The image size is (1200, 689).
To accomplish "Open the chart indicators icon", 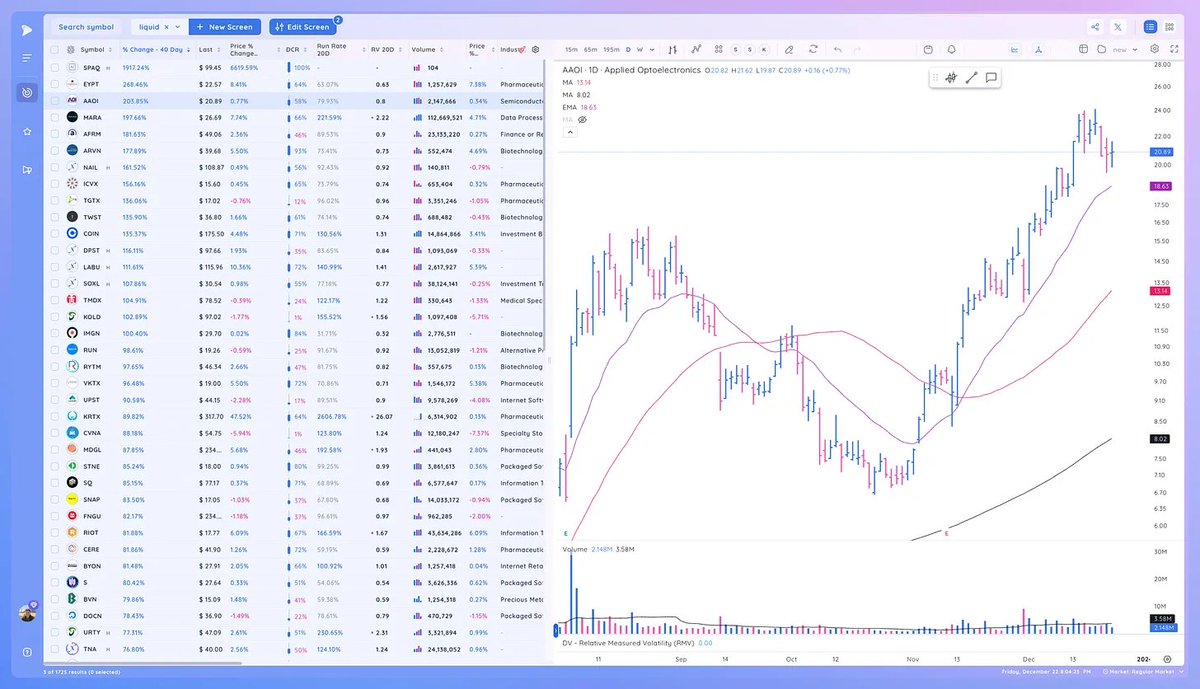I will (x=695, y=49).
